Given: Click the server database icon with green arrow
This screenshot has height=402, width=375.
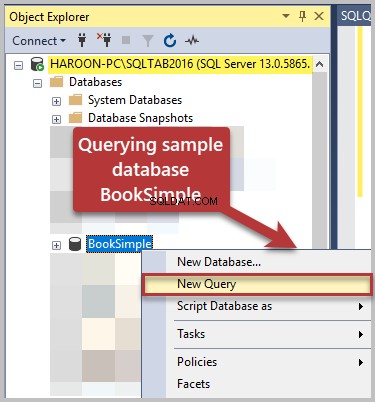Looking at the screenshot, I should [x=37, y=64].
